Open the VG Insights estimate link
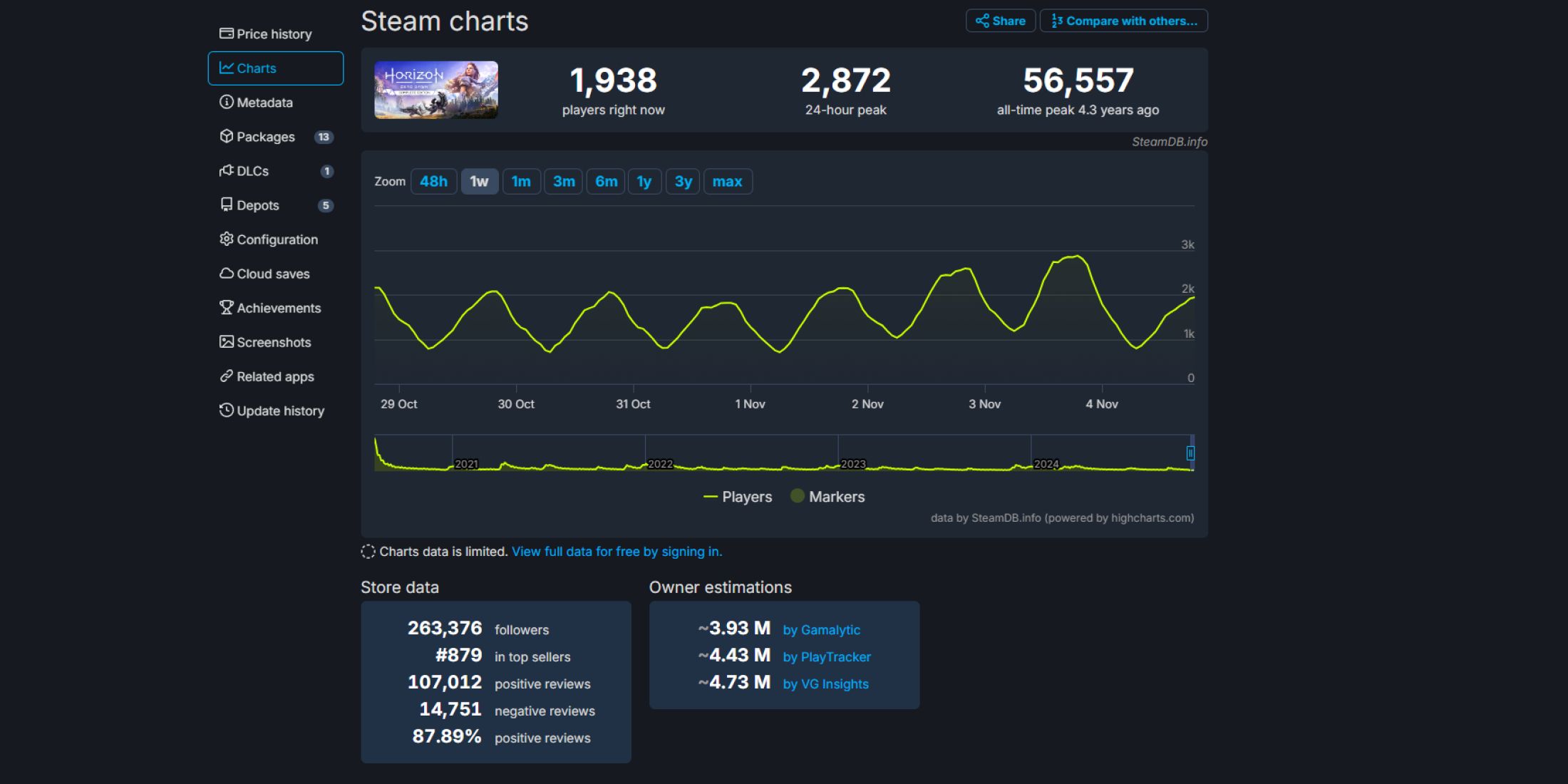 [x=825, y=684]
